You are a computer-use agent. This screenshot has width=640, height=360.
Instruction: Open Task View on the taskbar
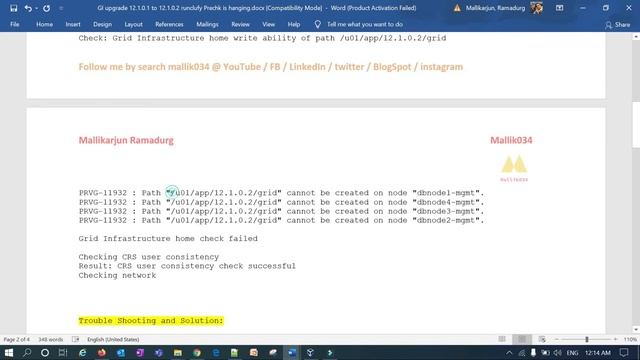63,352
